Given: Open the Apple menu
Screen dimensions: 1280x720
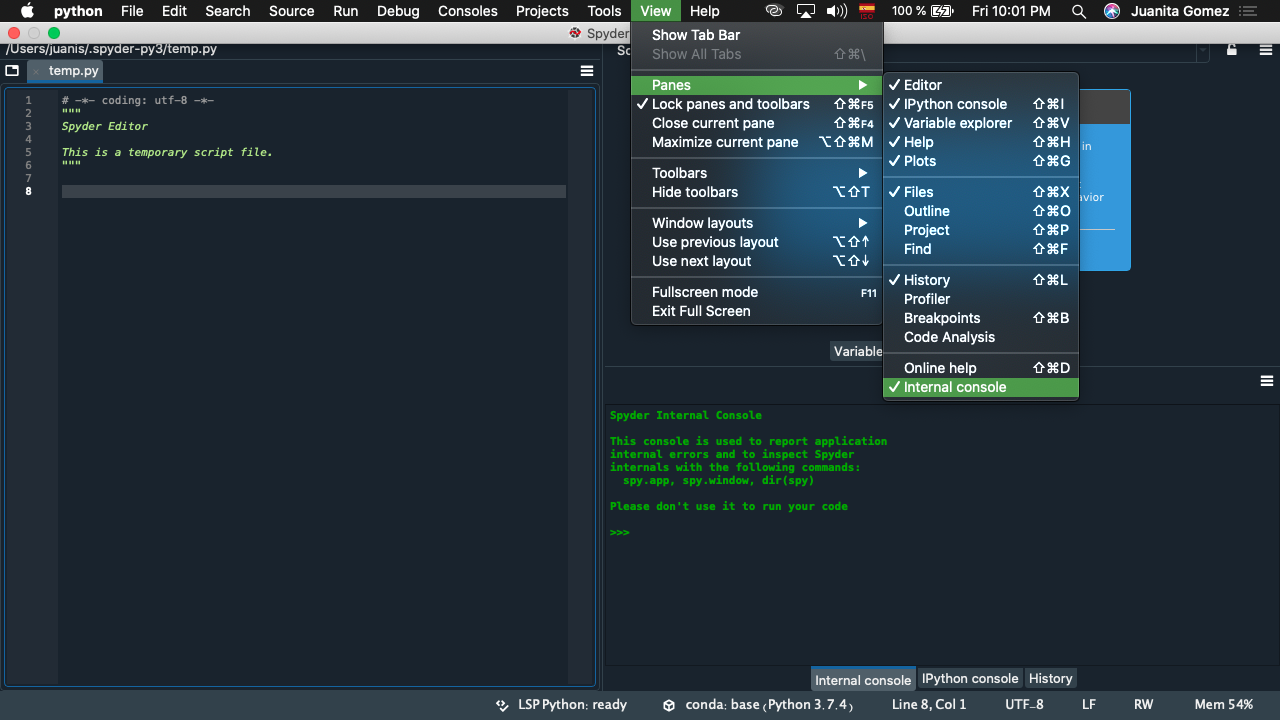Looking at the screenshot, I should click(x=27, y=11).
